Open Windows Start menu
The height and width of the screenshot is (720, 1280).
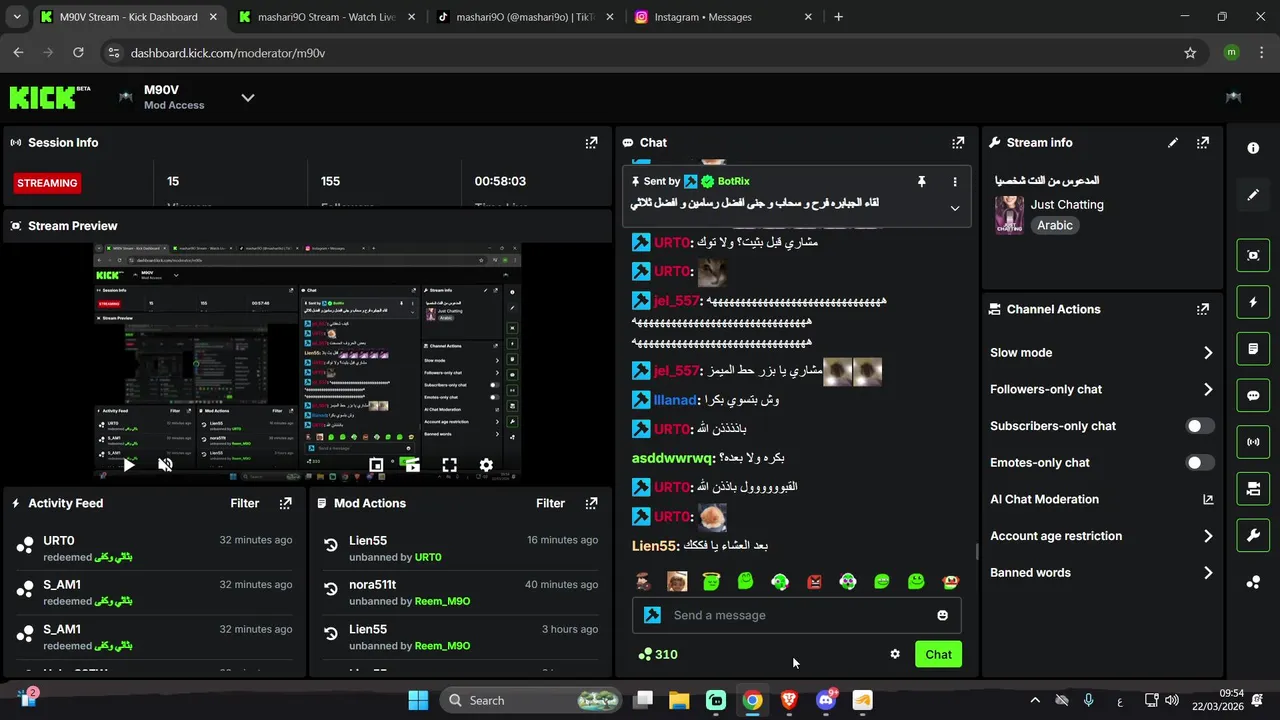click(418, 701)
